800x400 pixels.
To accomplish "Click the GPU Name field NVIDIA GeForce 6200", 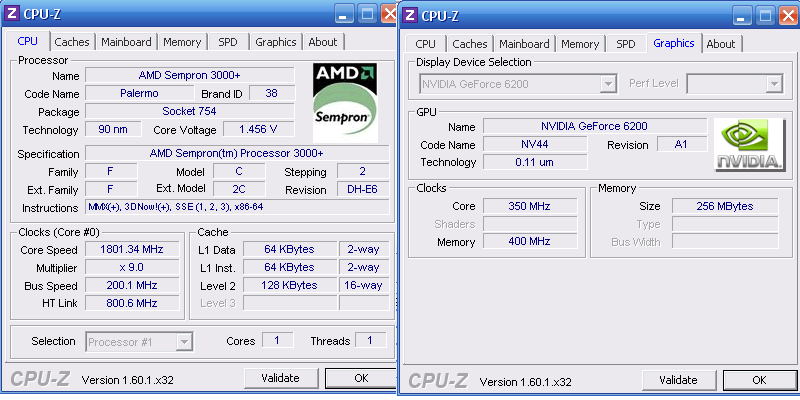I will tap(595, 126).
